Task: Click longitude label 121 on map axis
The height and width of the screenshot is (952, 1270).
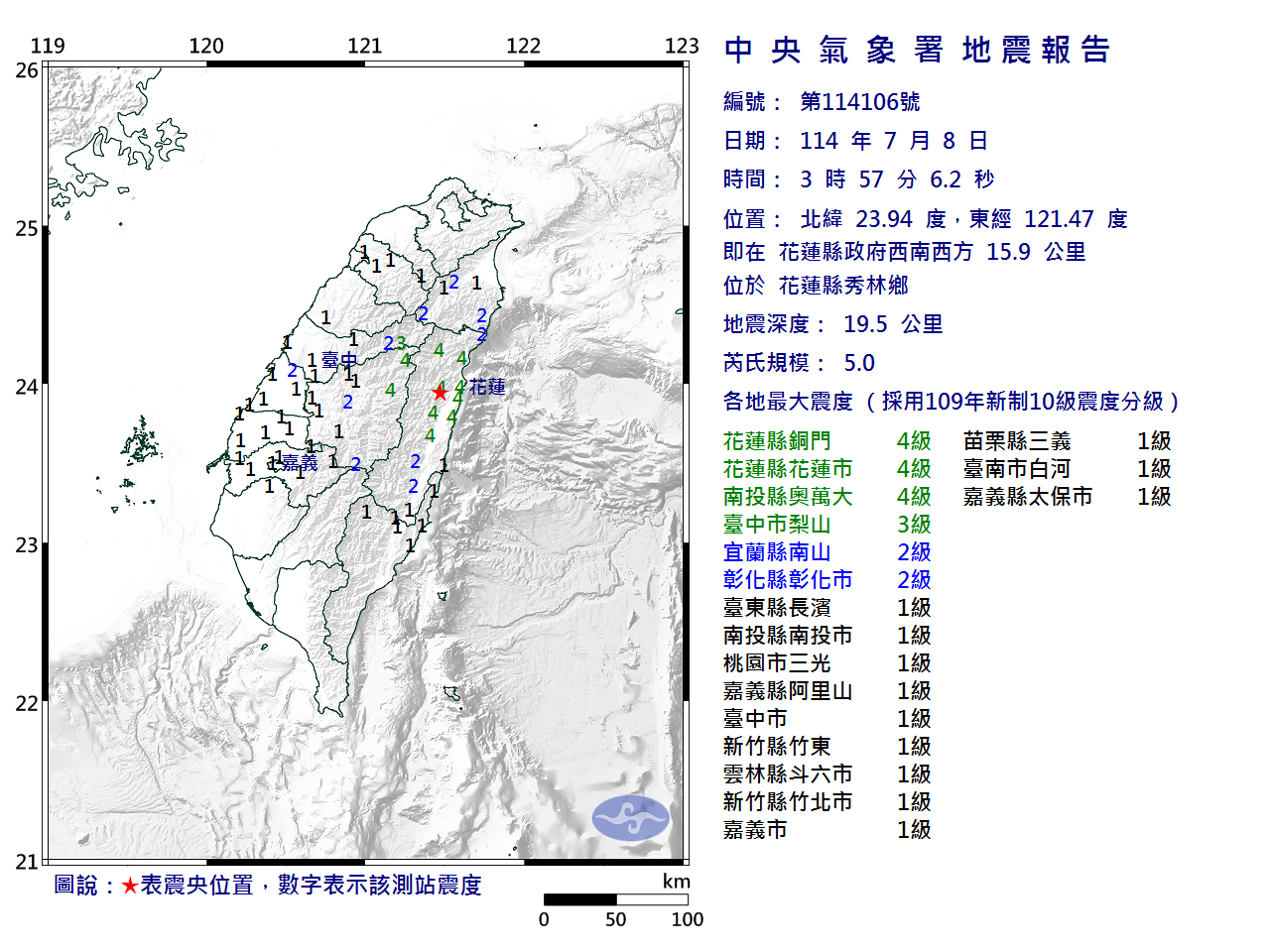Action: click(364, 46)
